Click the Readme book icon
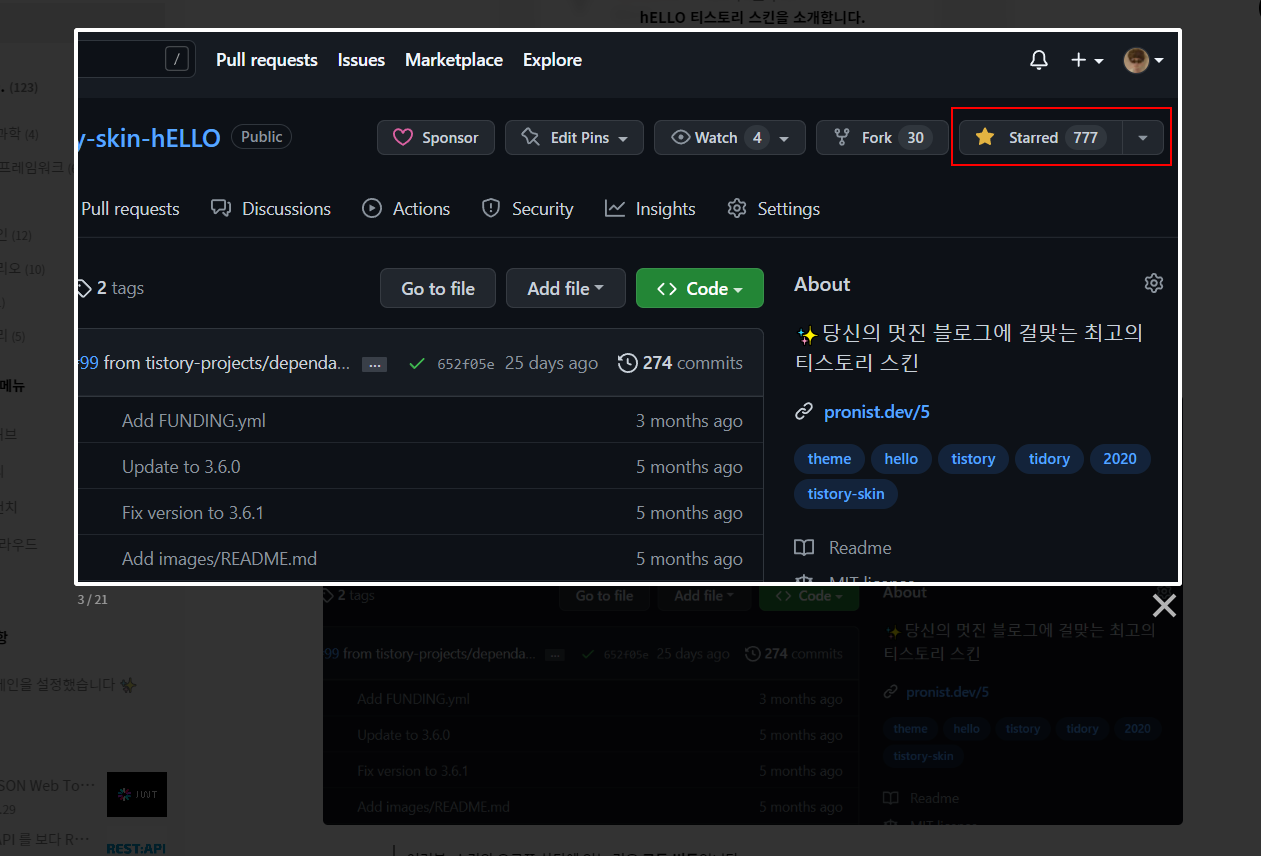Screen dimensions: 1261x856 [x=803, y=547]
